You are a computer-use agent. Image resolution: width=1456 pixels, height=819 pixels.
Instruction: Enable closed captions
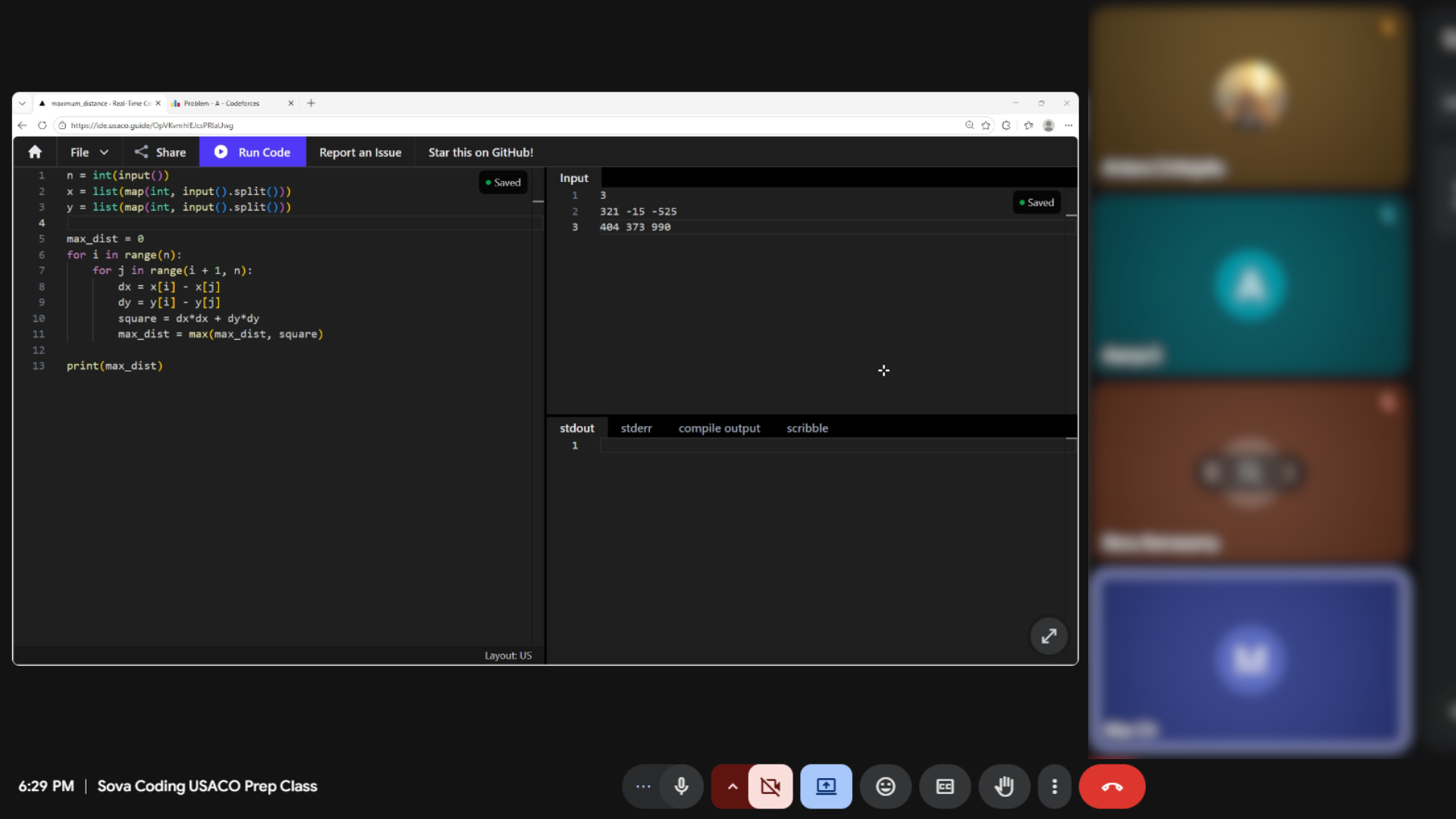click(944, 786)
